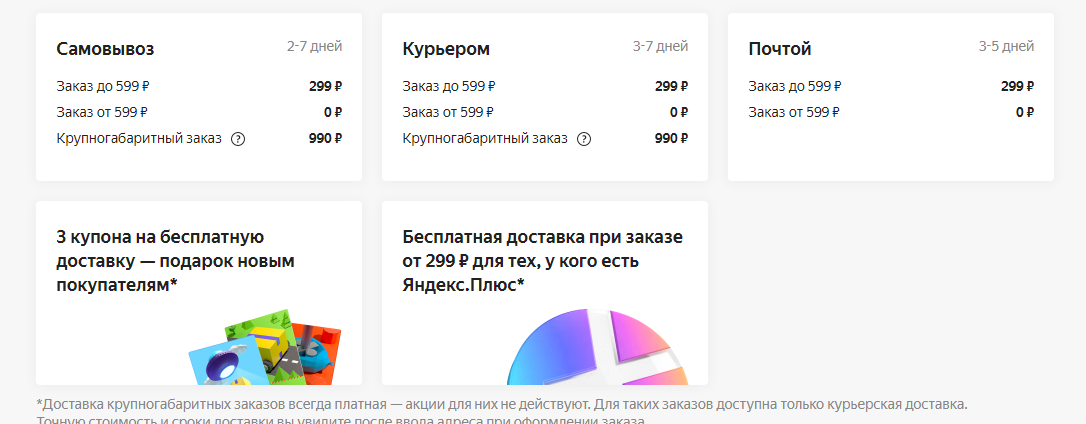Click the 3-5 дней post delivery time
Image resolution: width=1086 pixels, height=424 pixels.
pos(1006,46)
